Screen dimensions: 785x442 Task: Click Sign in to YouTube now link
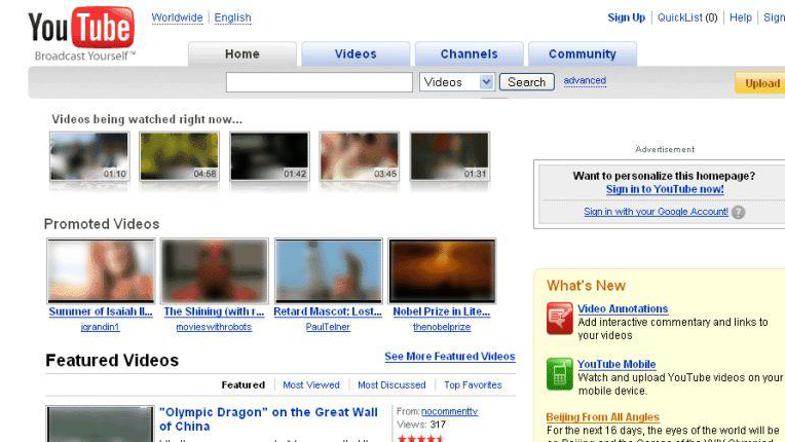pyautogui.click(x=664, y=189)
